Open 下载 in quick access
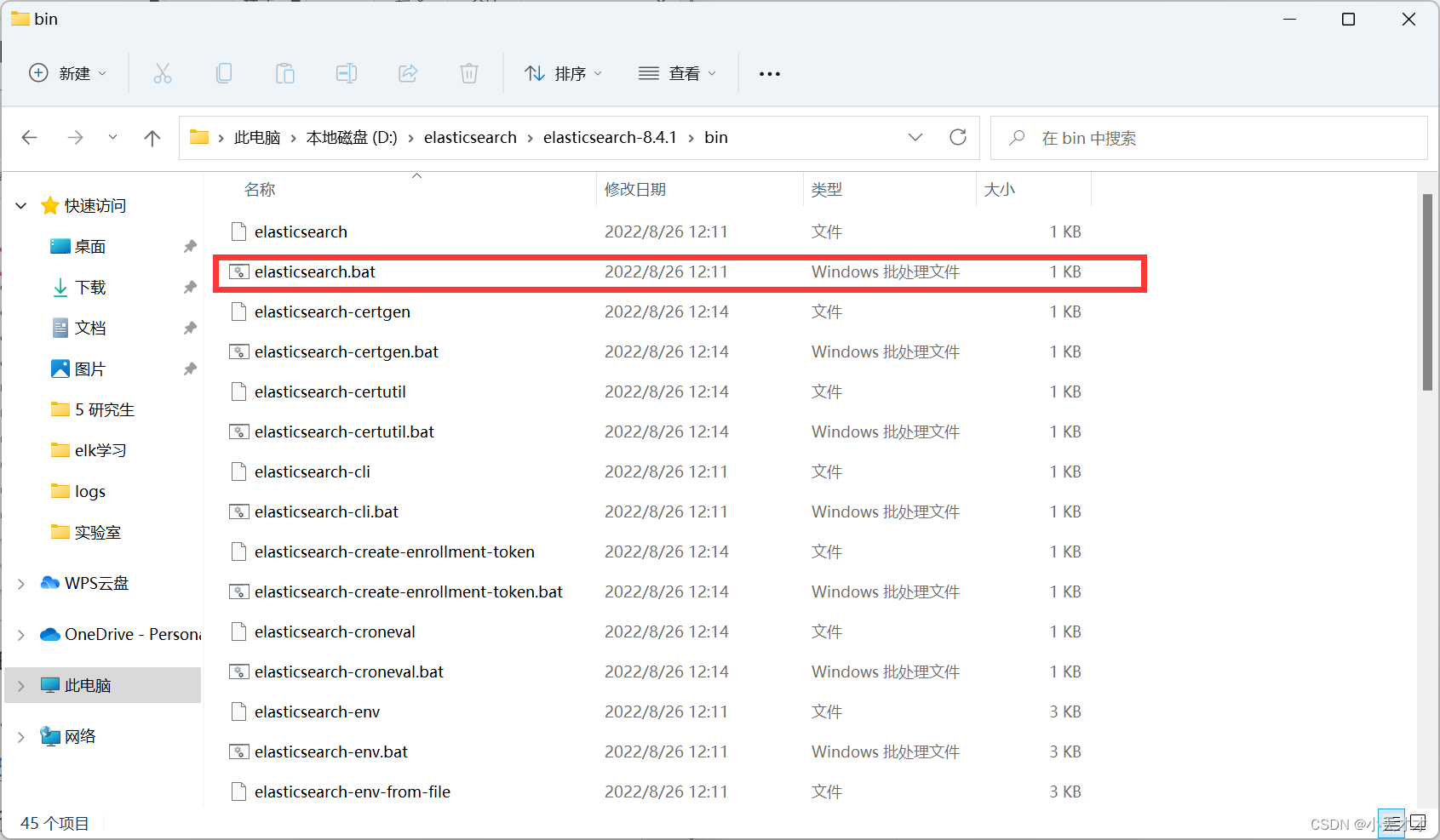This screenshot has height=840, width=1440. click(x=89, y=288)
